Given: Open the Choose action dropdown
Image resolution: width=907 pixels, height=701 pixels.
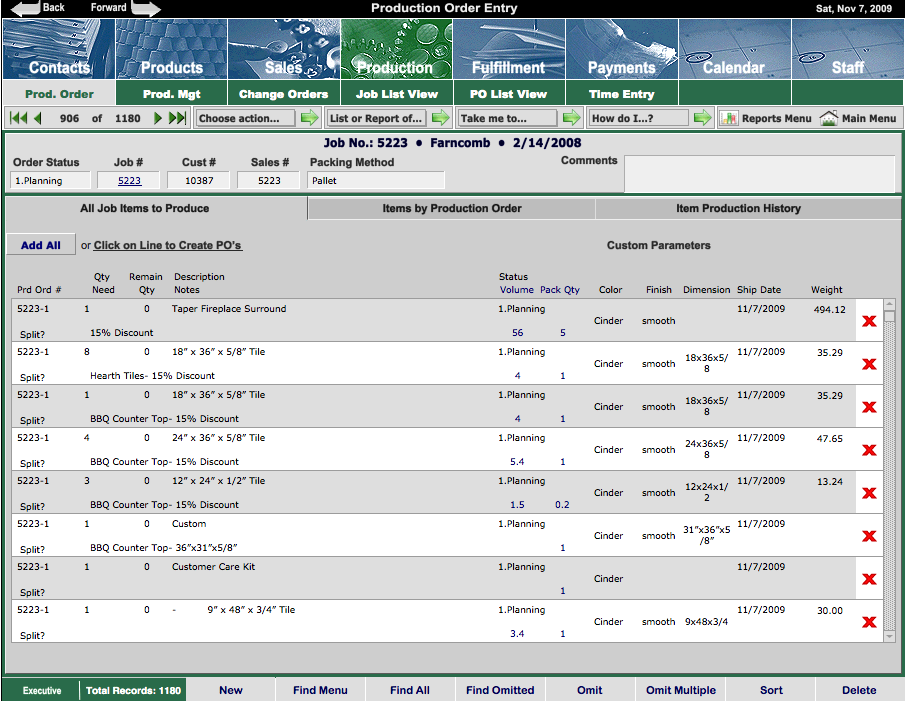Looking at the screenshot, I should [x=245, y=118].
